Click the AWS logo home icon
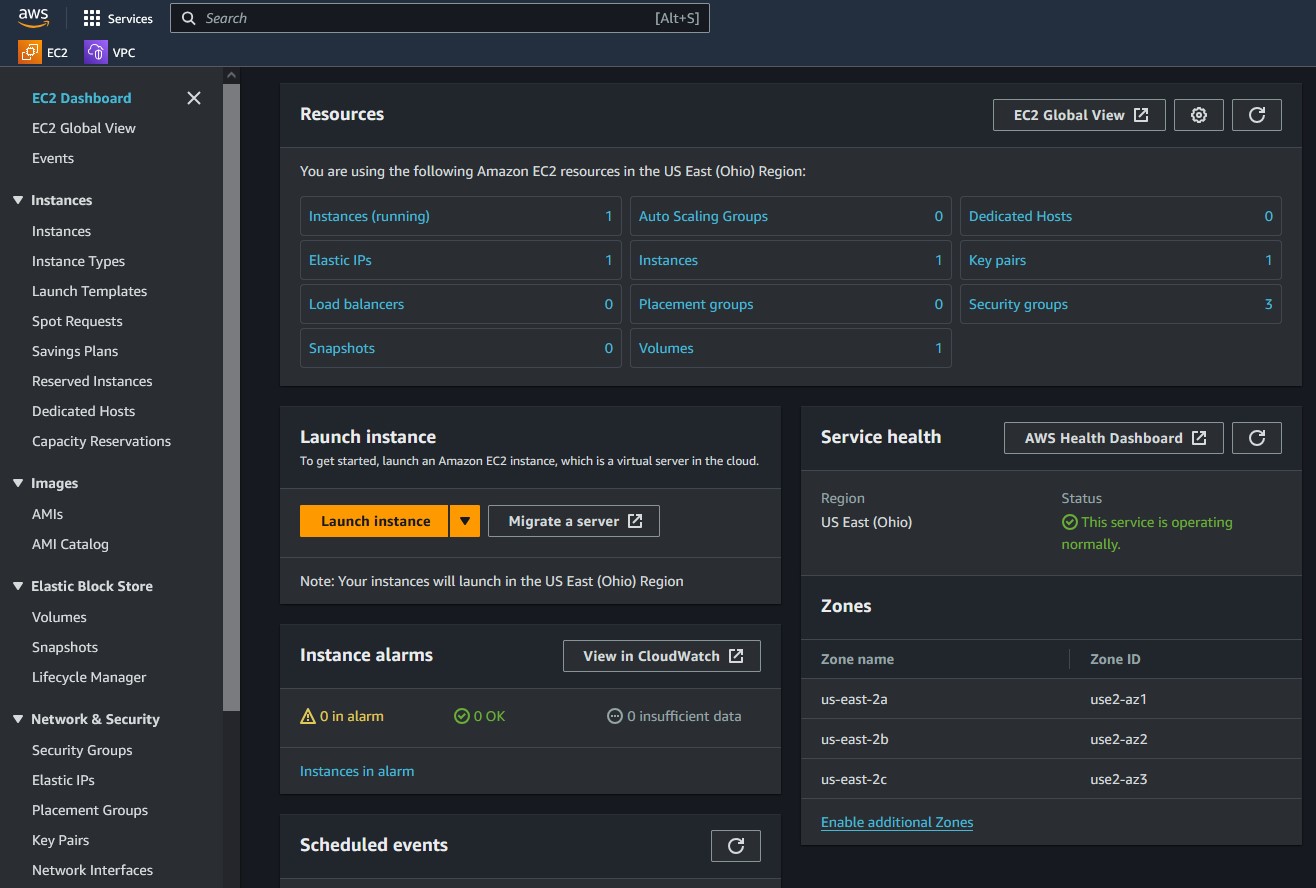Viewport: 1316px width, 888px height. pyautogui.click(x=33, y=17)
